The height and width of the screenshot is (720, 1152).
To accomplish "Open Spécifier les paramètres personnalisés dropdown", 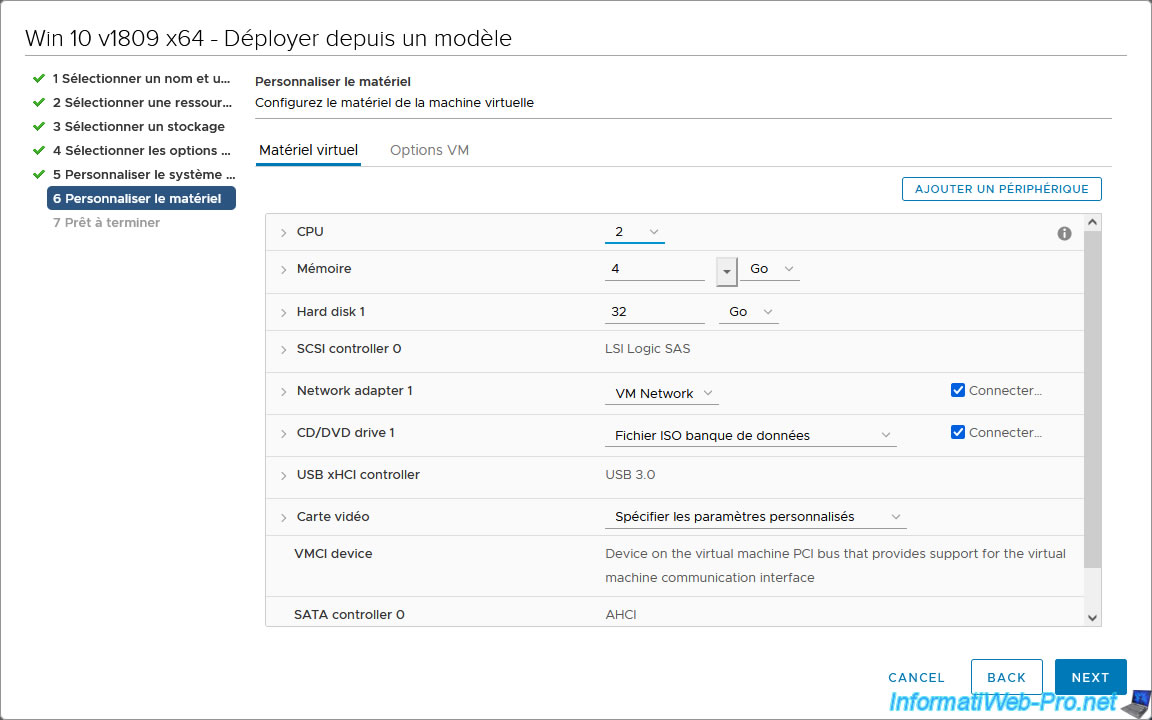I will 756,517.
